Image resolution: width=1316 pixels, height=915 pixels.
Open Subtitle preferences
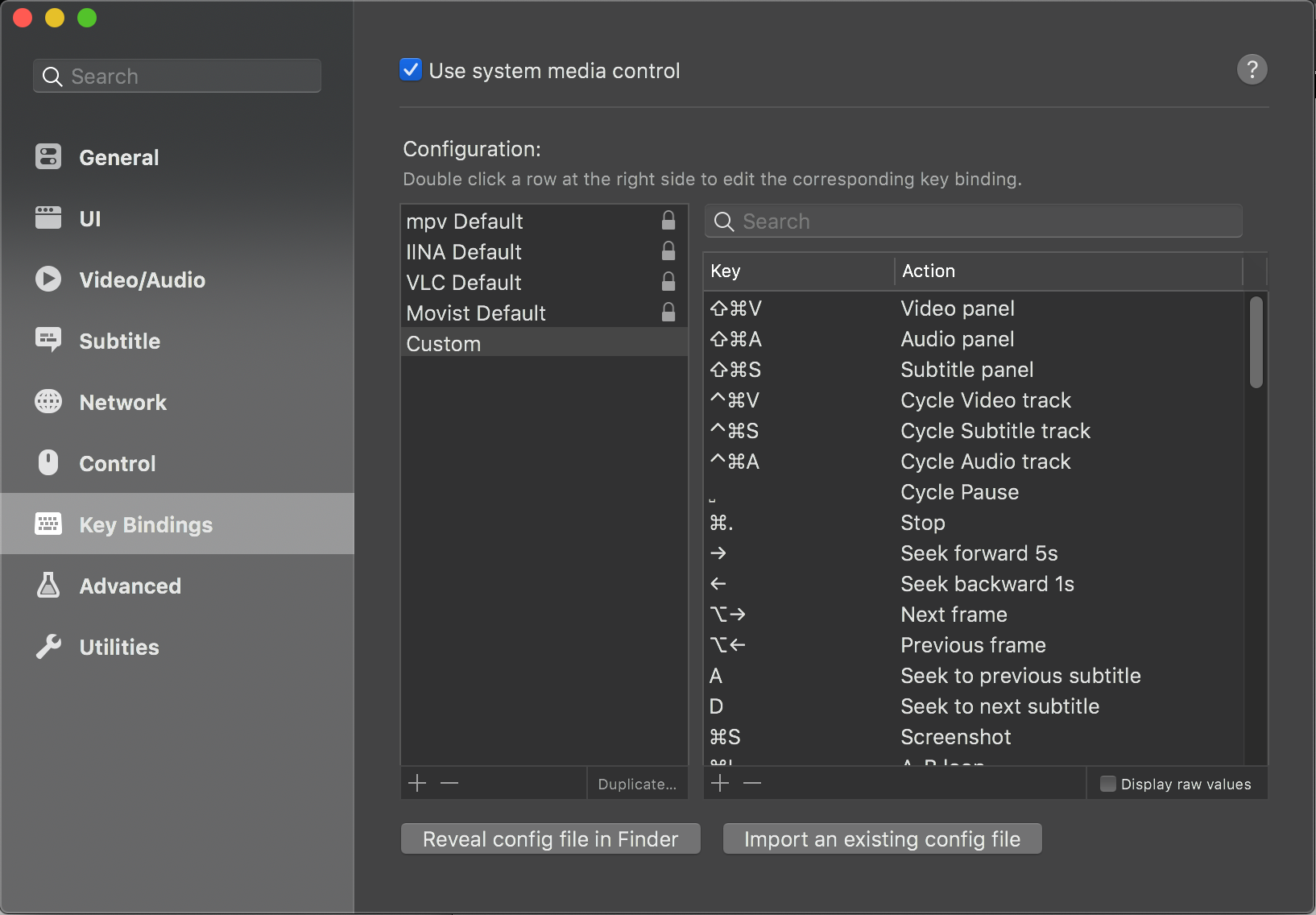[119, 342]
